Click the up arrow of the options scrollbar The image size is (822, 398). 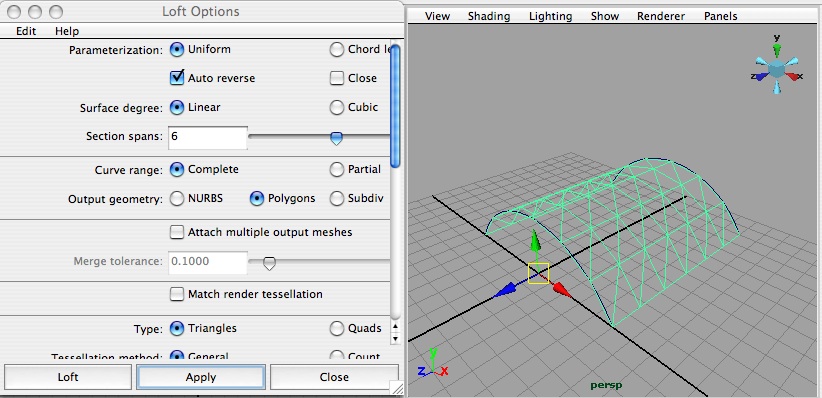pyautogui.click(x=395, y=326)
